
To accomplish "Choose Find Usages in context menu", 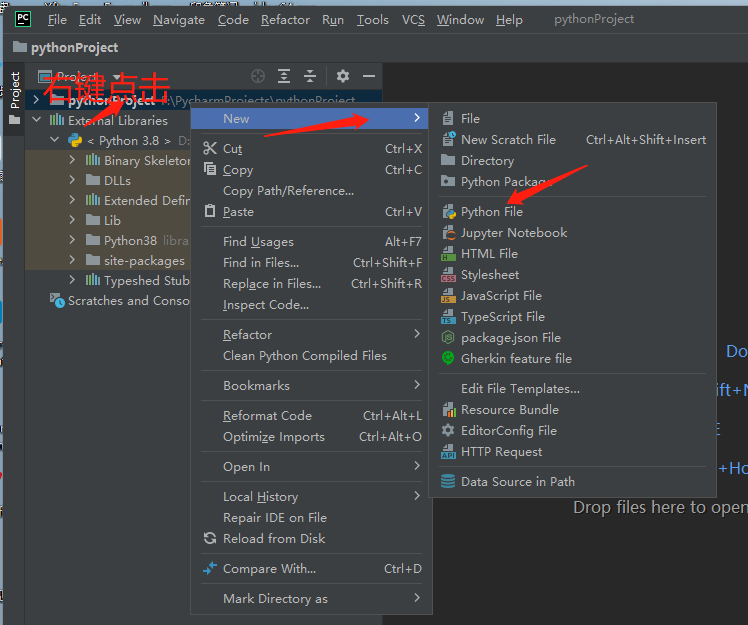I will coord(312,242).
